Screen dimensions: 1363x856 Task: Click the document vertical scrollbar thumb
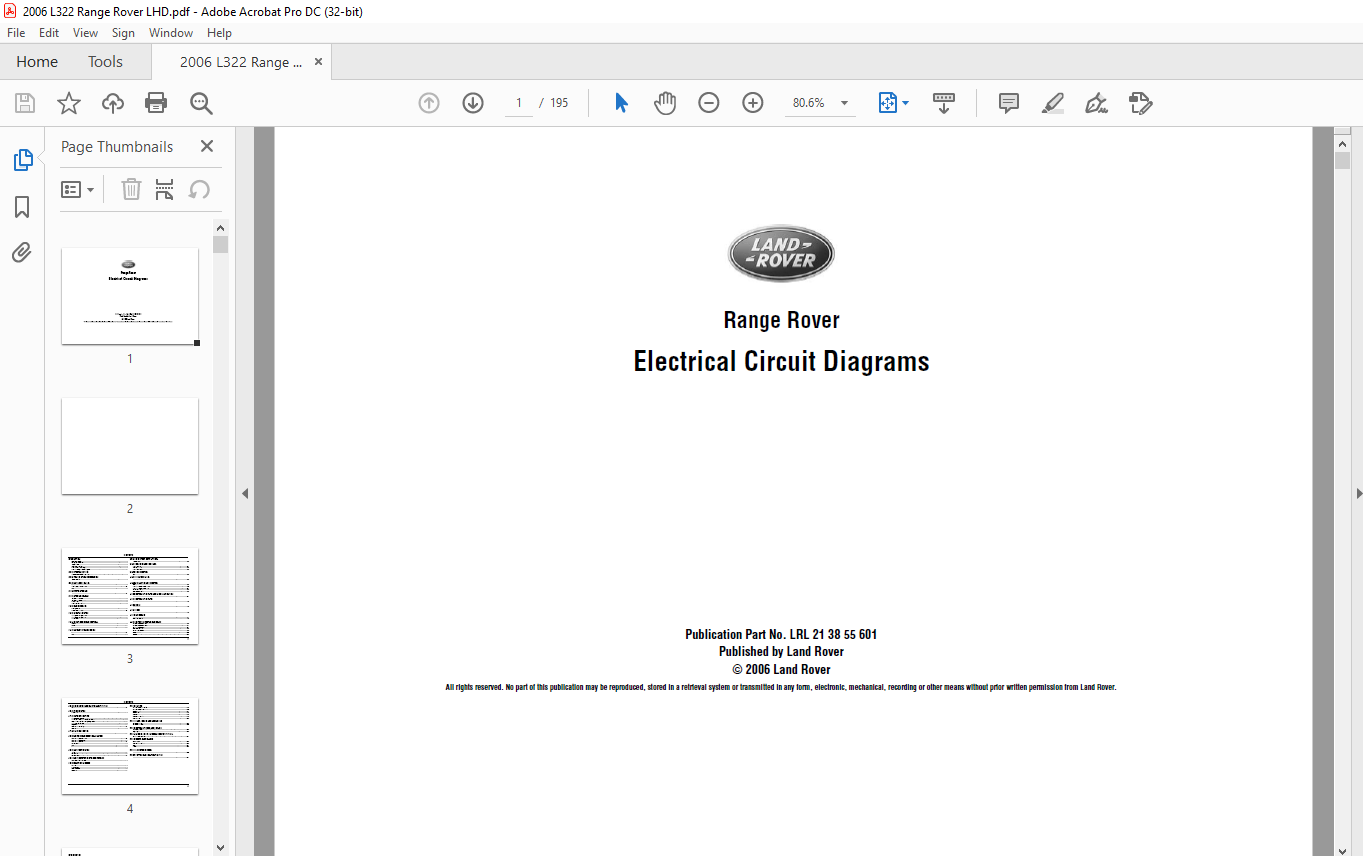click(x=1342, y=160)
